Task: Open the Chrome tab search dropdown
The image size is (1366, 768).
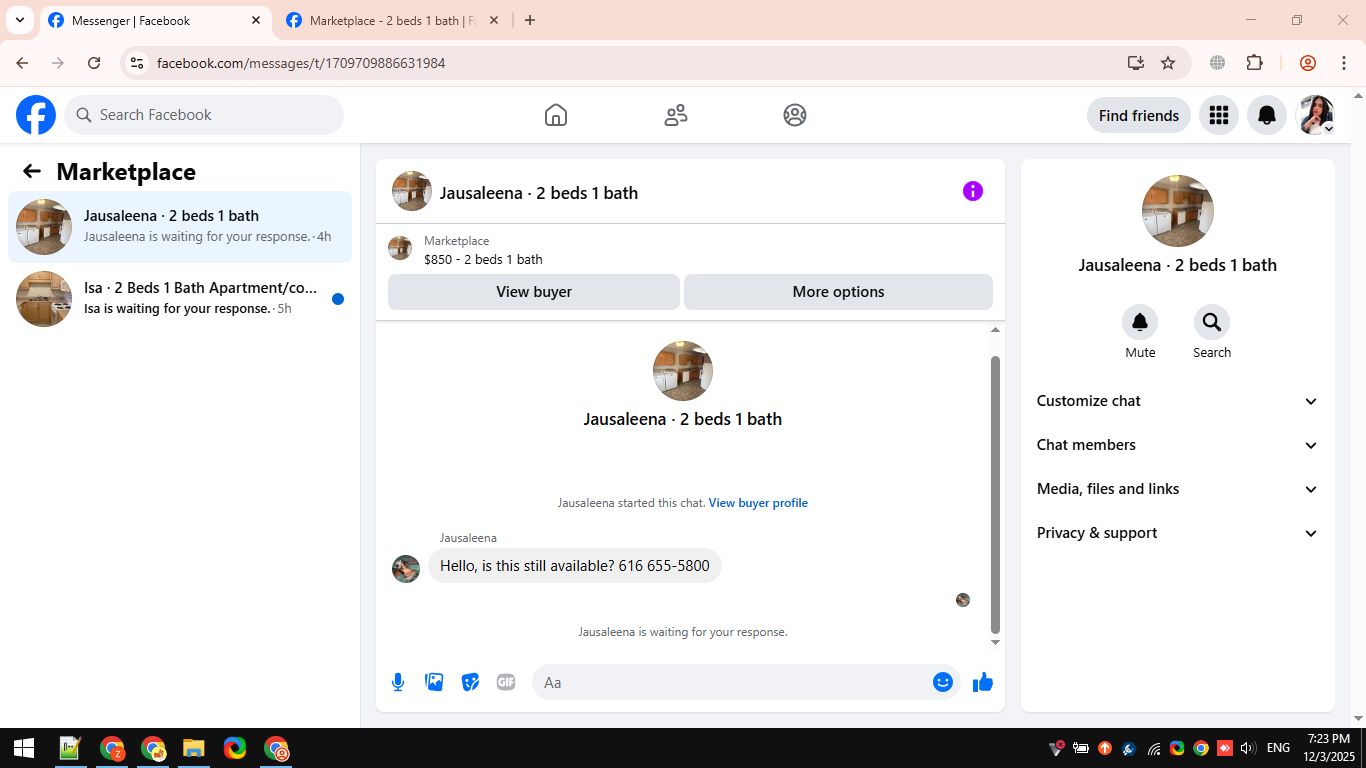Action: click(19, 20)
